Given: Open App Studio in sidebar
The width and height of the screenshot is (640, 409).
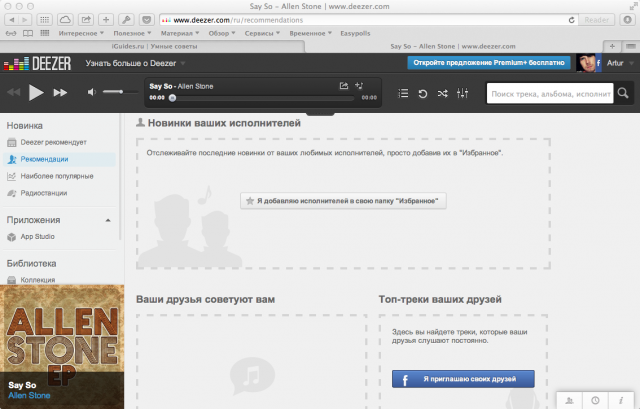Looking at the screenshot, I should coord(38,237).
